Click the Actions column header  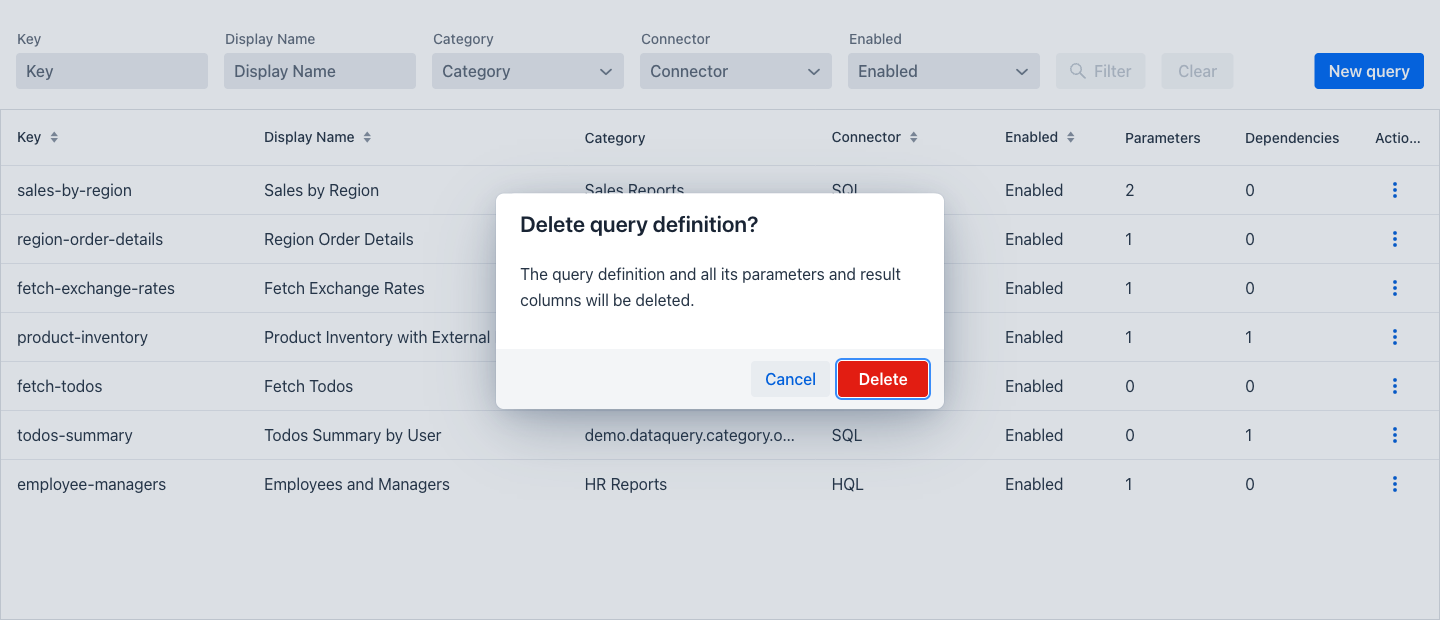pos(1398,138)
